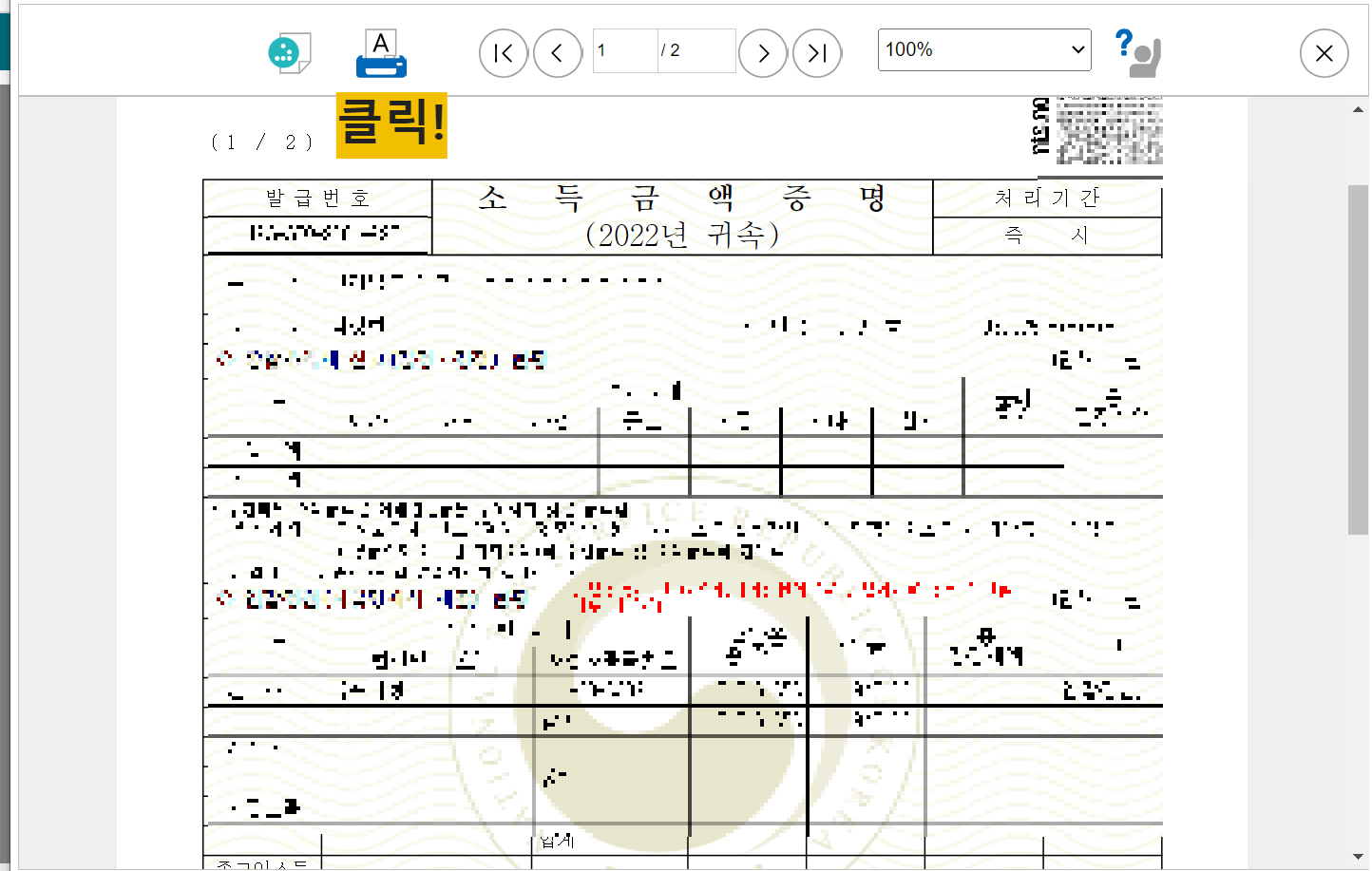Go to the previous page

(558, 53)
